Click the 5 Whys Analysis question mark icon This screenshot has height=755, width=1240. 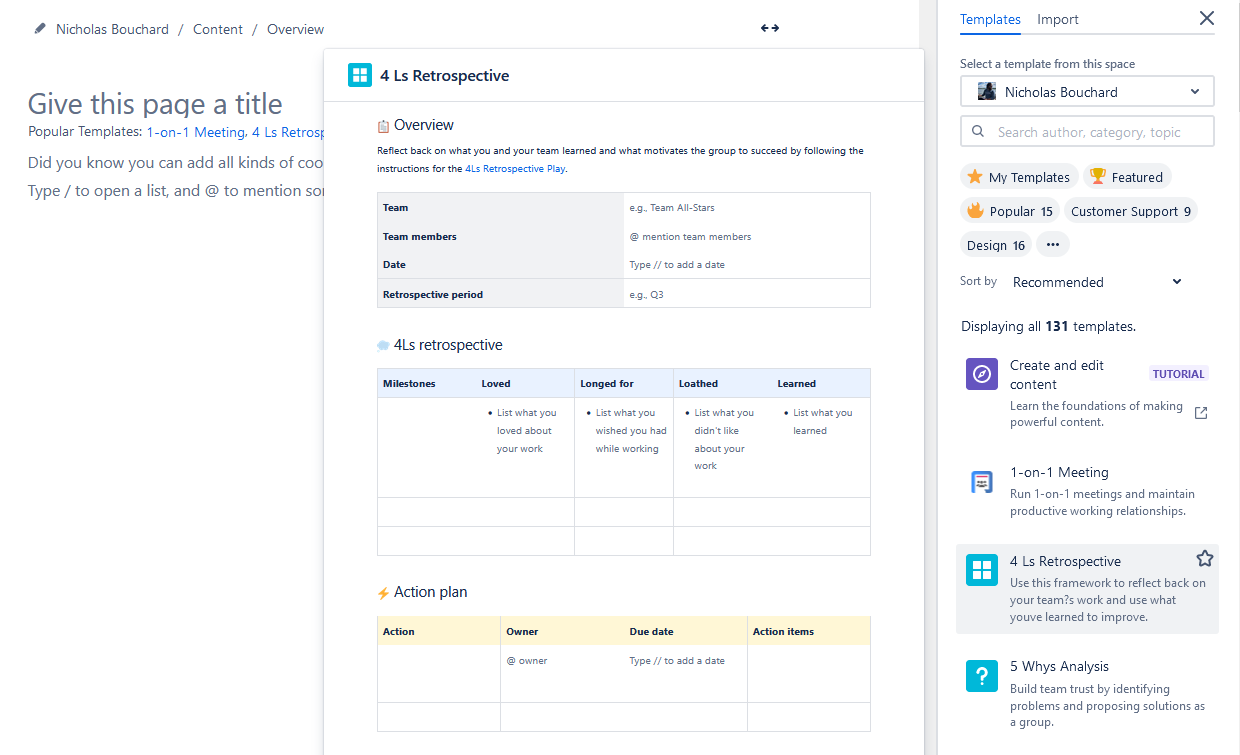point(982,676)
